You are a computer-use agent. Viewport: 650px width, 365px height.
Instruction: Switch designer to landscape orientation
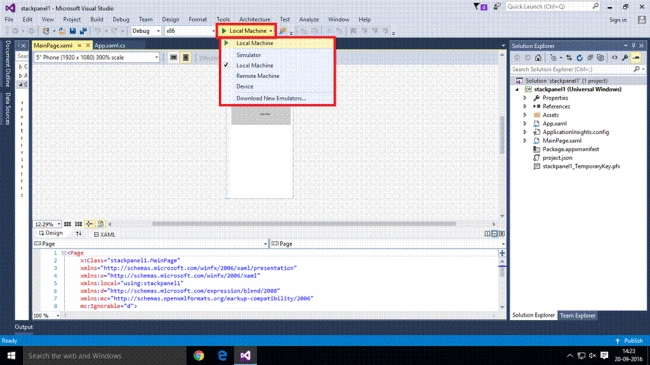click(174, 58)
